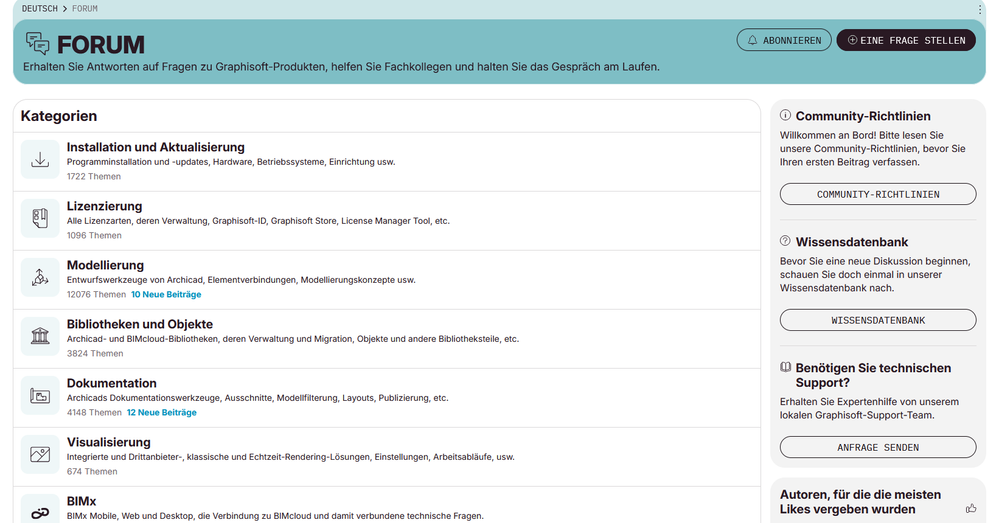999x523 pixels.
Task: Click the 674 Themen count
Action: [x=92, y=471]
